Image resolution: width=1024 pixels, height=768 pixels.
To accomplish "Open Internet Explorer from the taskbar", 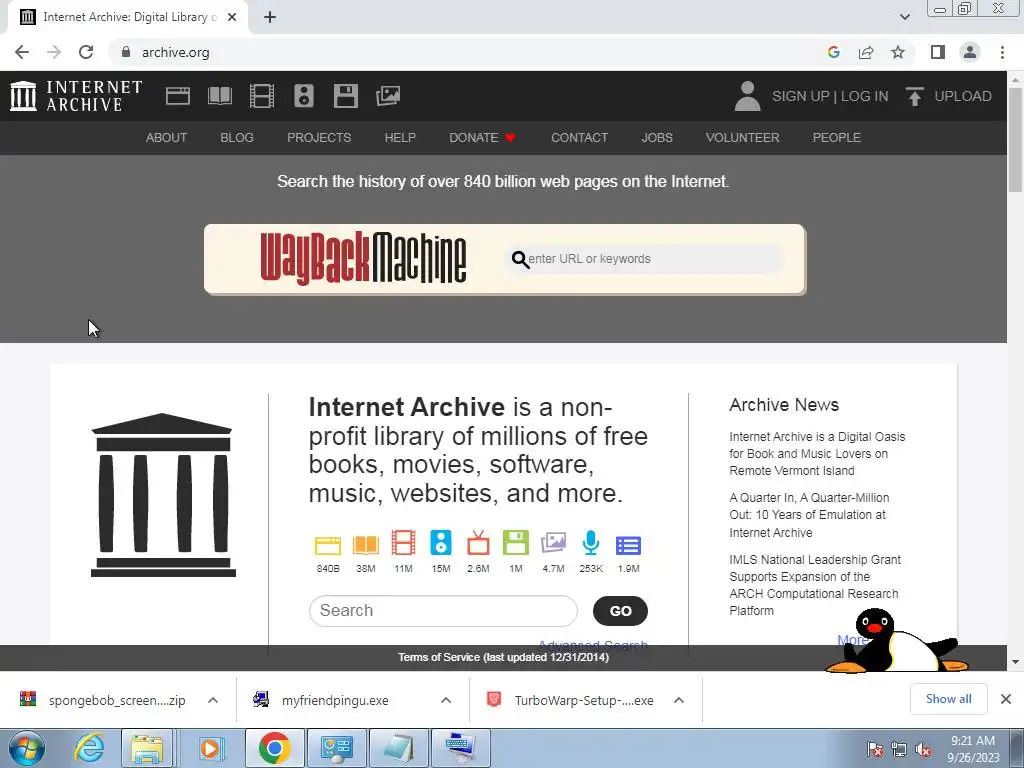I will (89, 748).
